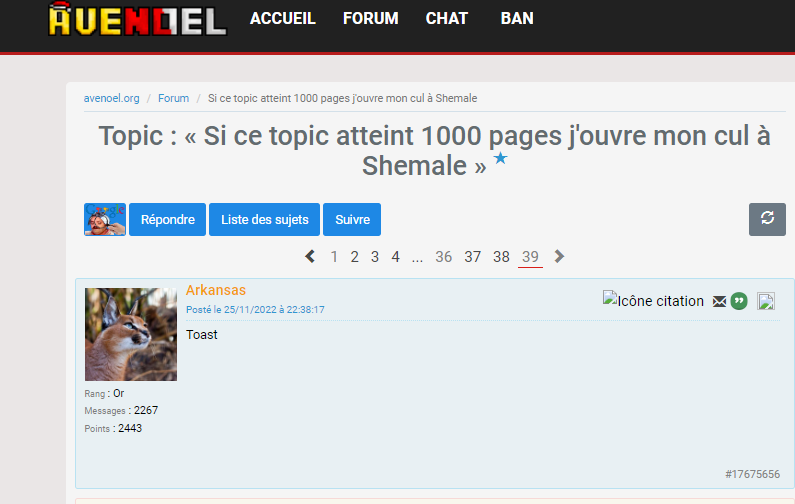
Task: Click the broken Icône citation image
Action: [x=653, y=300]
